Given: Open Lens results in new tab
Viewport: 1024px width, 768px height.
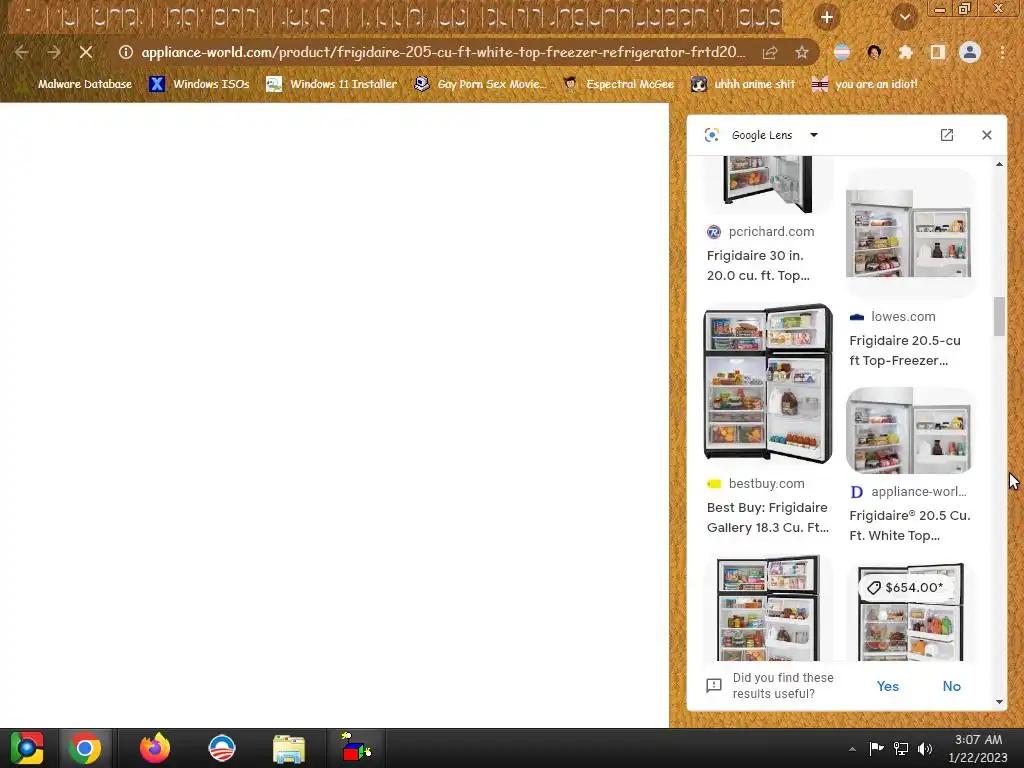Looking at the screenshot, I should click(946, 135).
